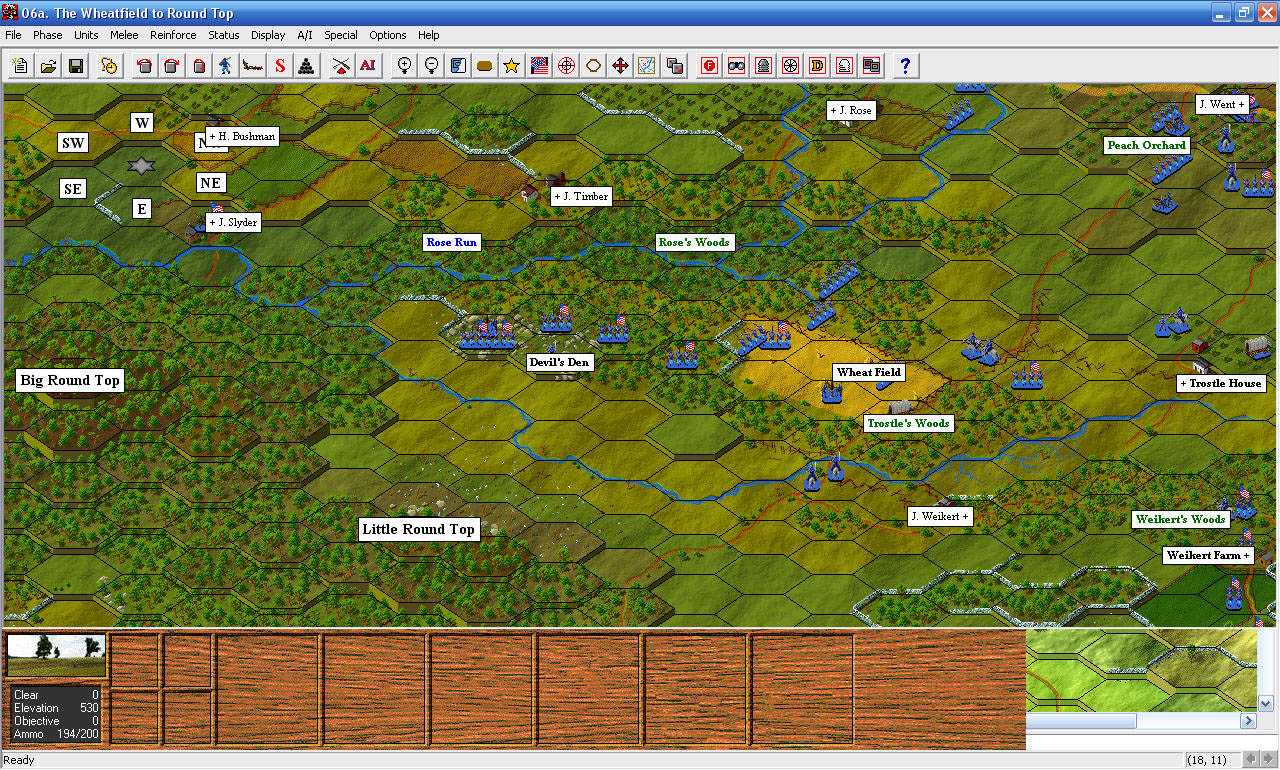This screenshot has width=1280, height=770.
Task: Click the boxed letter D toolbar icon
Action: click(817, 66)
